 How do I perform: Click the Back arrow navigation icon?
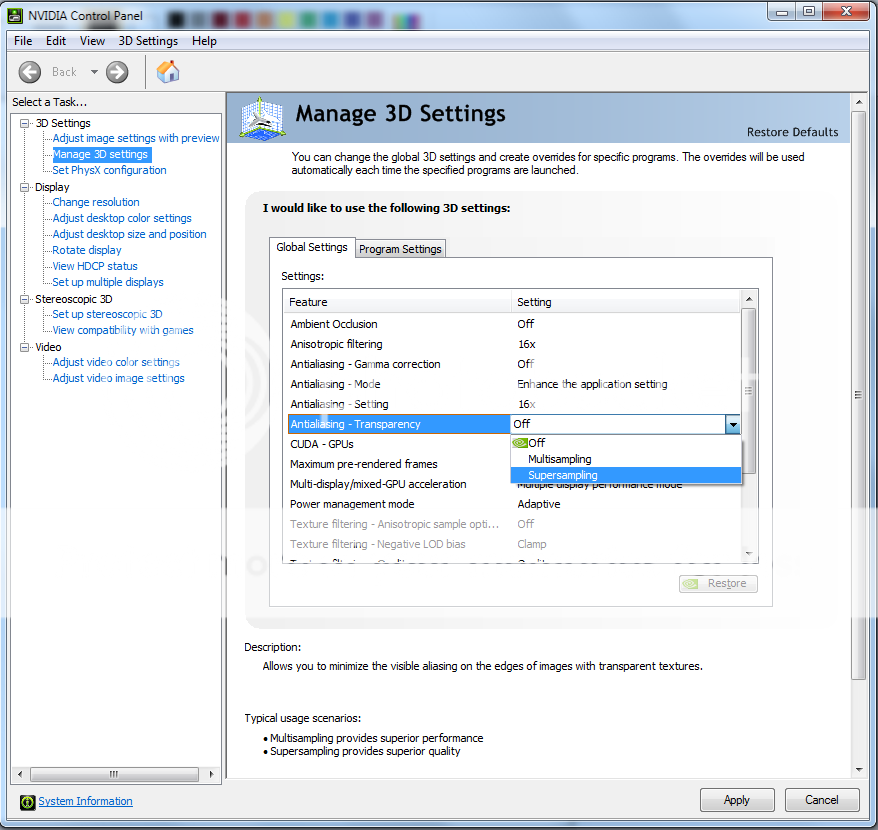tap(30, 72)
